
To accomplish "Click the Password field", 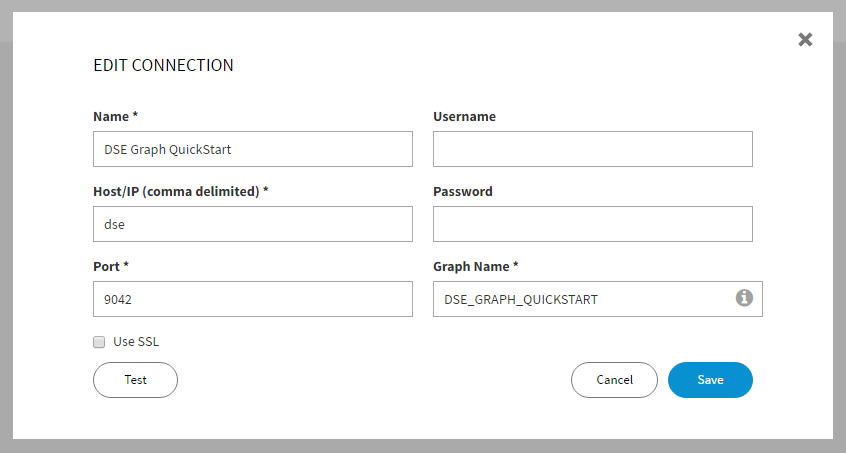I will coord(593,224).
